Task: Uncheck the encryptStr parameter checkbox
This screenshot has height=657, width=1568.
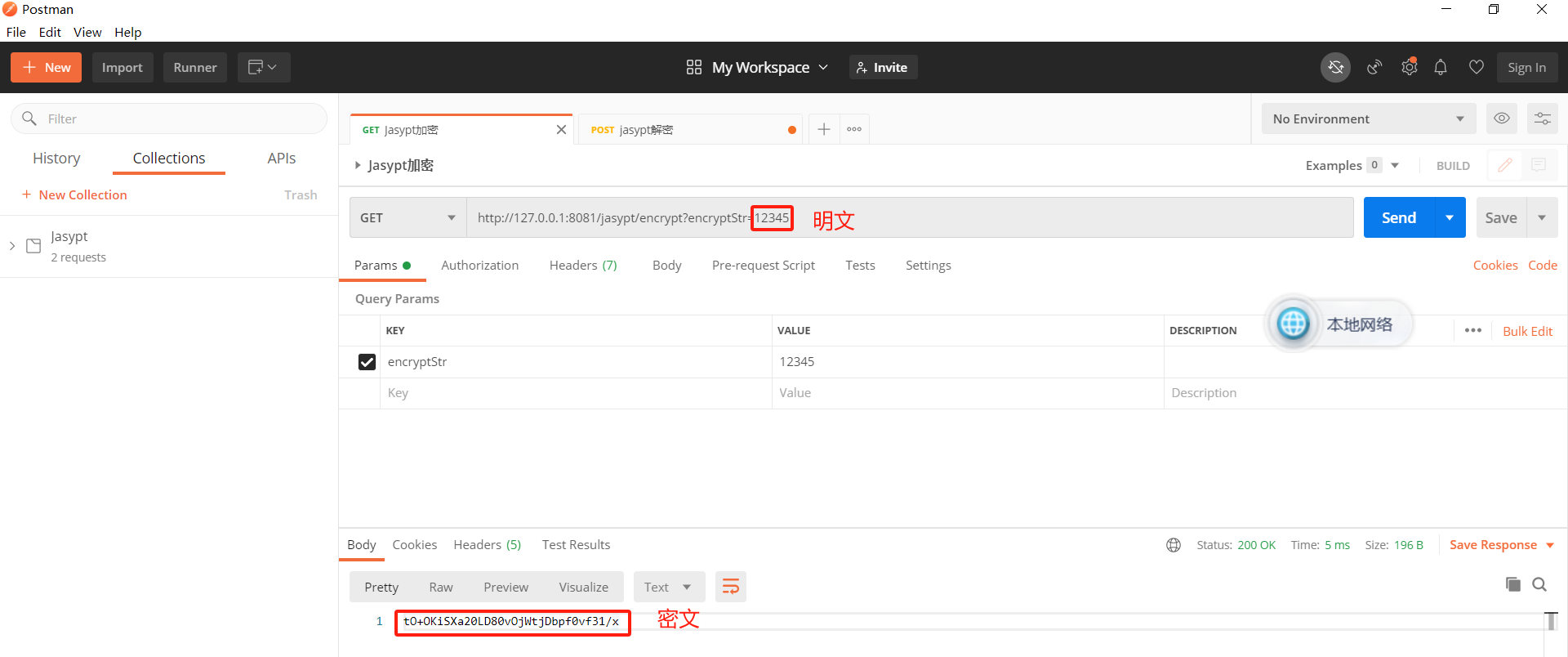Action: click(367, 362)
